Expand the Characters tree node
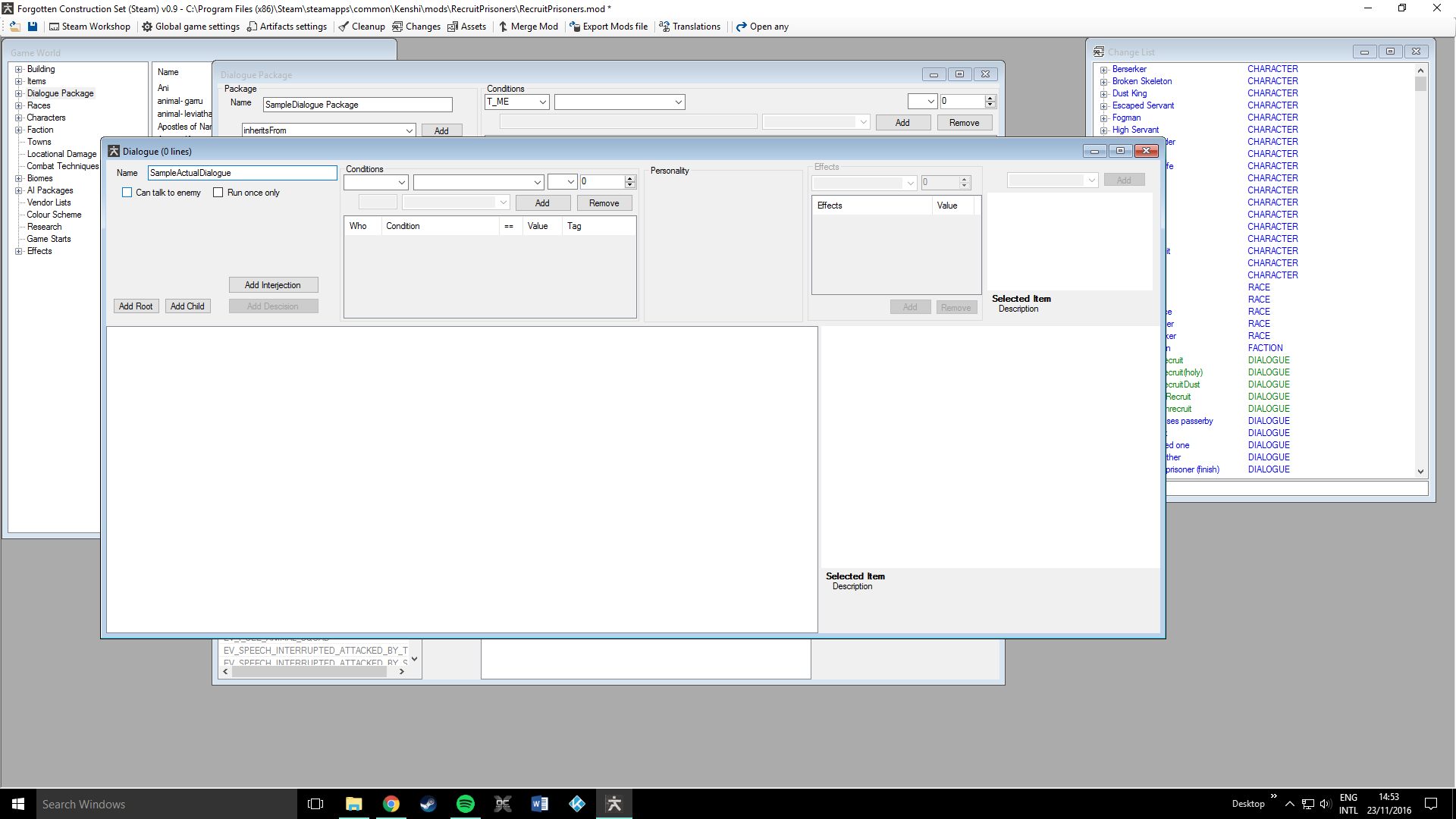The width and height of the screenshot is (1456, 819). click(19, 118)
